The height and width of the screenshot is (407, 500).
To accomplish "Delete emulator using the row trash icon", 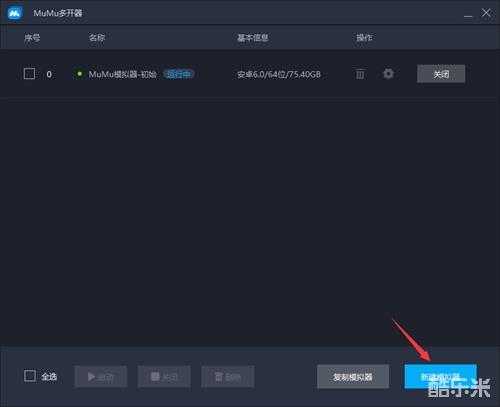I will (x=360, y=74).
